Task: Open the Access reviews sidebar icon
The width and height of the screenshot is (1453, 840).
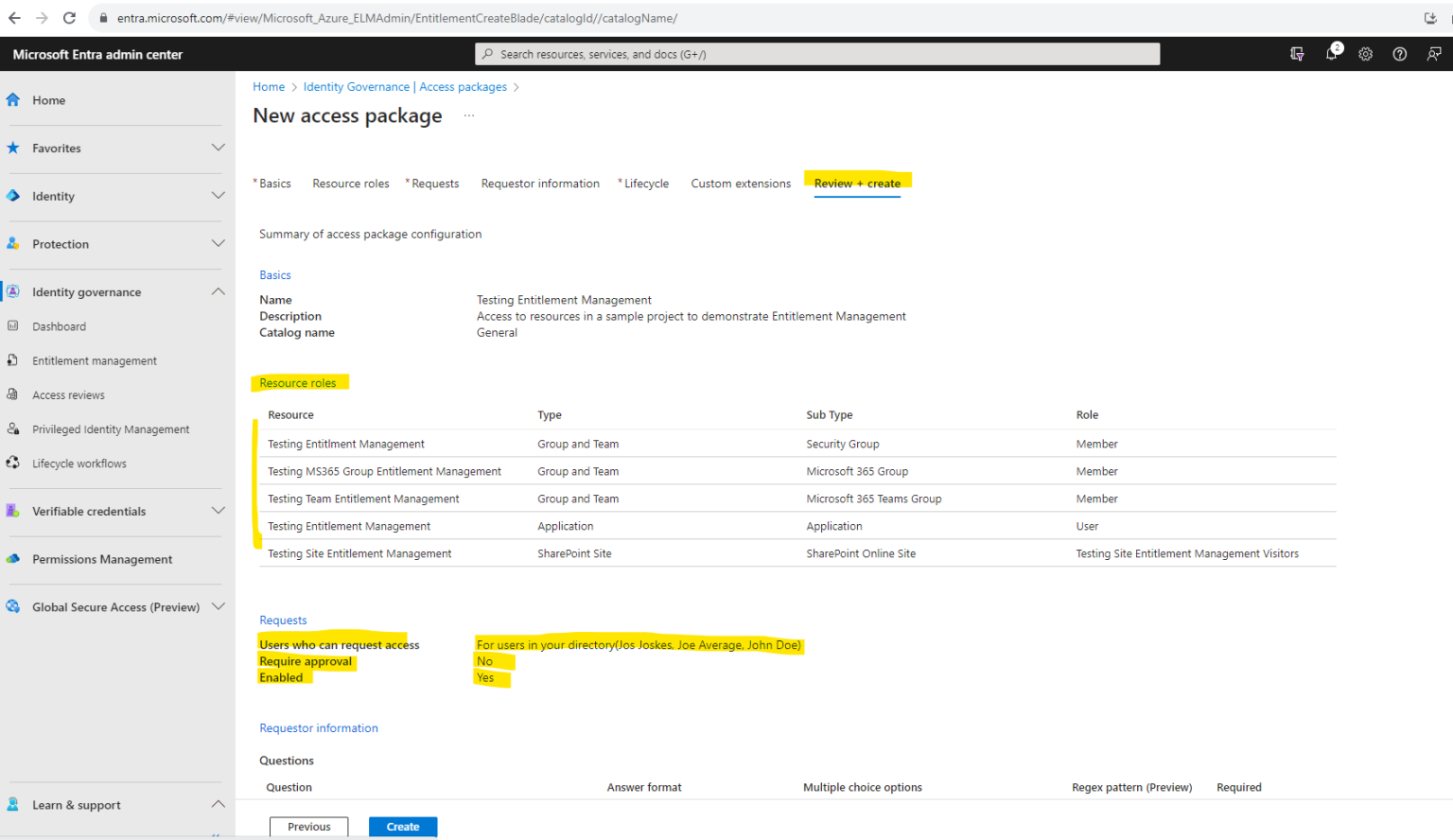Action: [13, 394]
